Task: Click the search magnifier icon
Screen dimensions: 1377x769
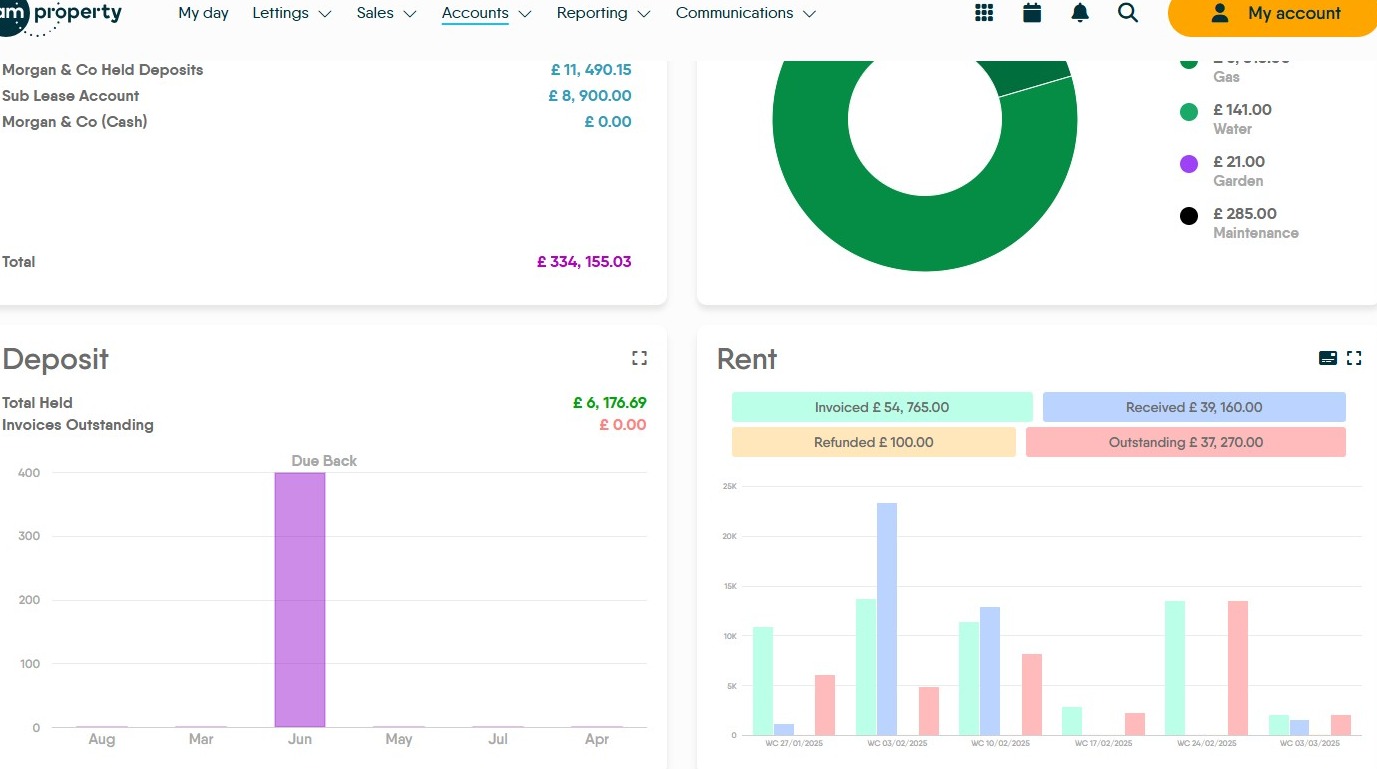Action: tap(1128, 13)
